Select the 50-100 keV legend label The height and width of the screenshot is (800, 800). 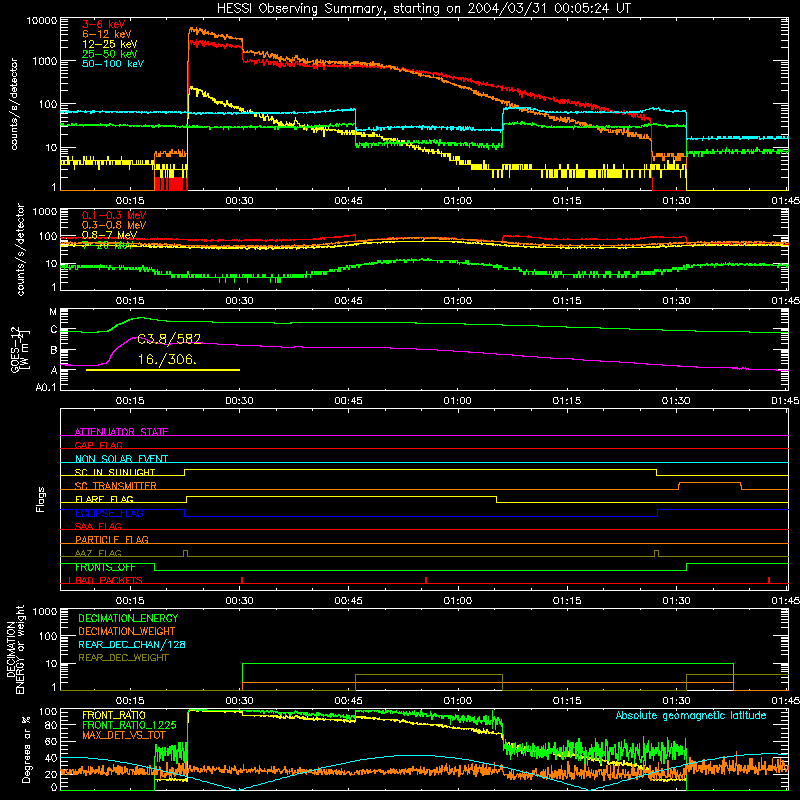pyautogui.click(x=113, y=63)
